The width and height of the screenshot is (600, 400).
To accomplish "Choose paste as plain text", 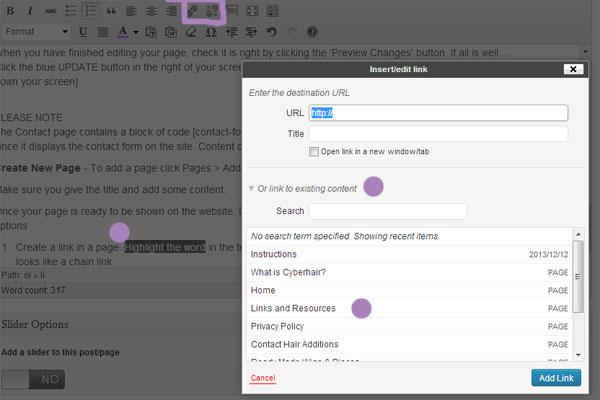I will pos(151,32).
